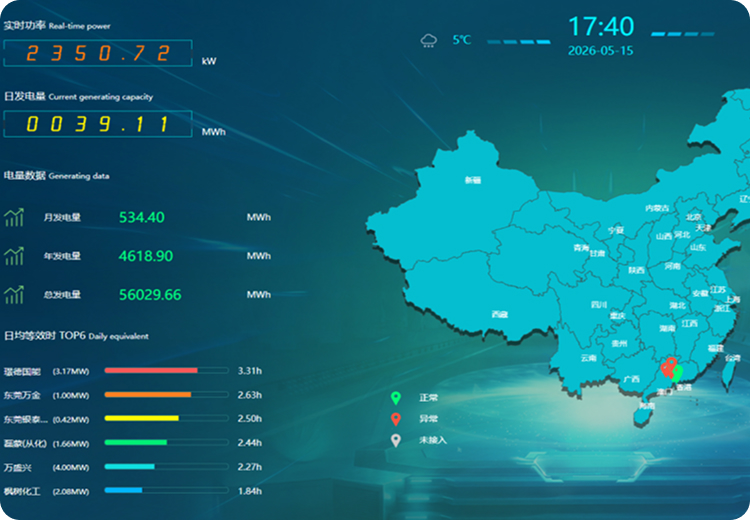Click the (1.66MW) capacity label
This screenshot has height=520, width=750.
click(x=71, y=444)
